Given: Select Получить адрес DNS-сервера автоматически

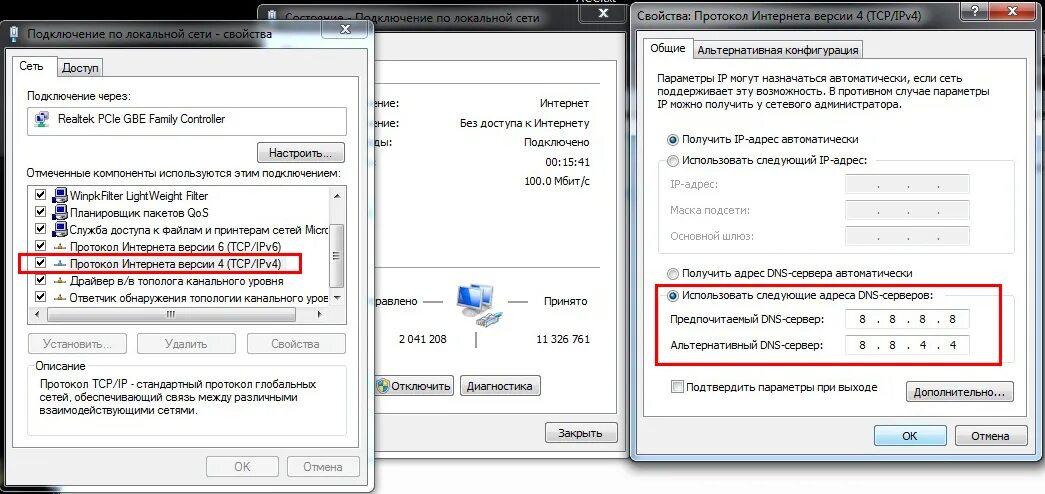Looking at the screenshot, I should [673, 273].
